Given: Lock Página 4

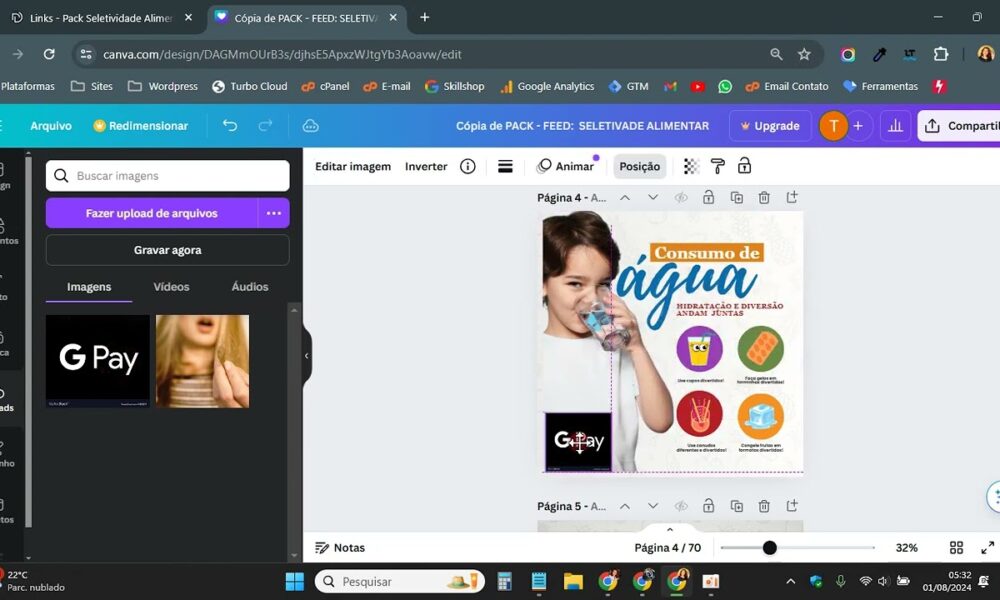Looking at the screenshot, I should pos(709,197).
